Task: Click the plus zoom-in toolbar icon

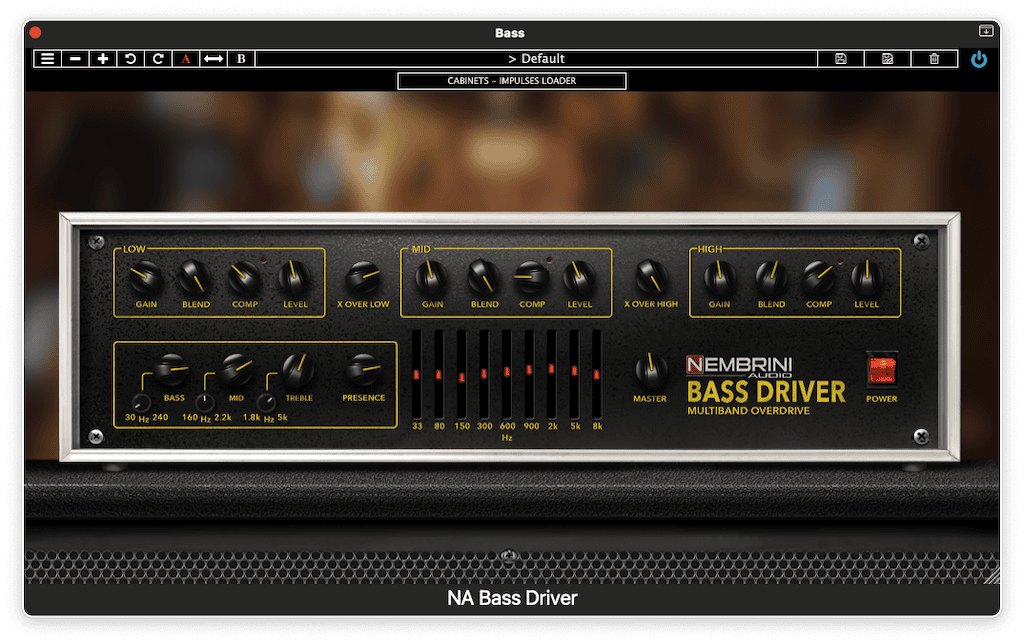Action: [x=103, y=59]
